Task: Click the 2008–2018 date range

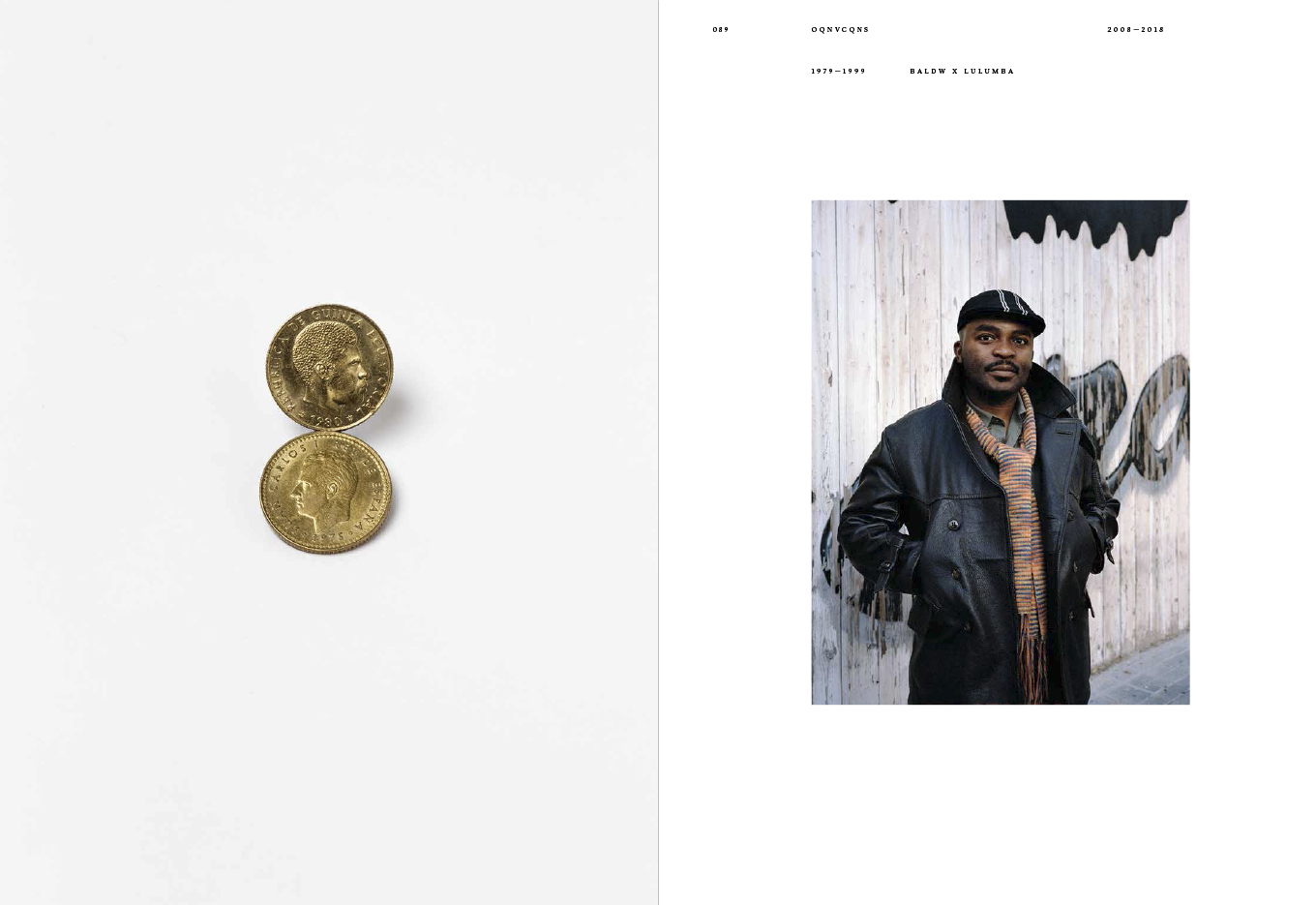Action: tap(1136, 30)
